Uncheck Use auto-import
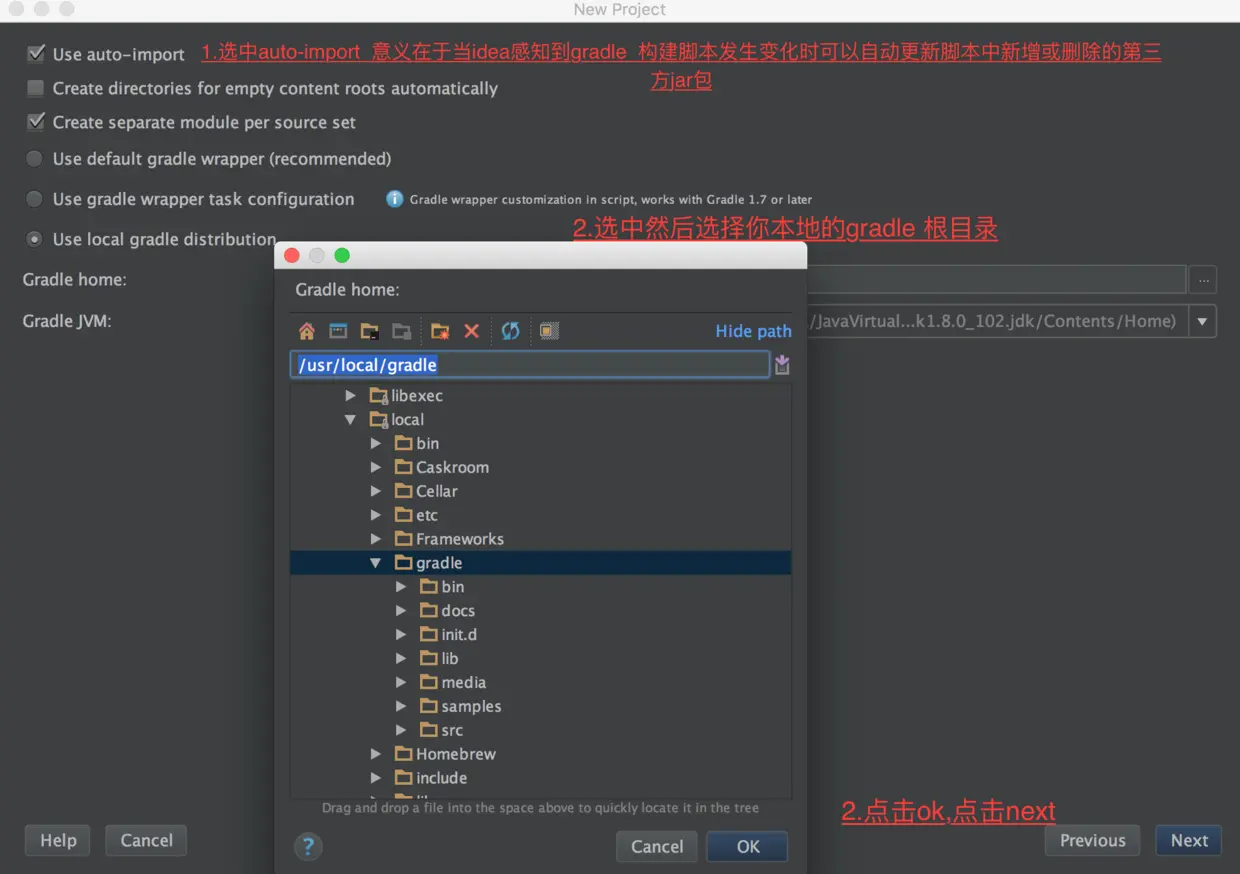This screenshot has width=1240, height=874. click(x=36, y=54)
